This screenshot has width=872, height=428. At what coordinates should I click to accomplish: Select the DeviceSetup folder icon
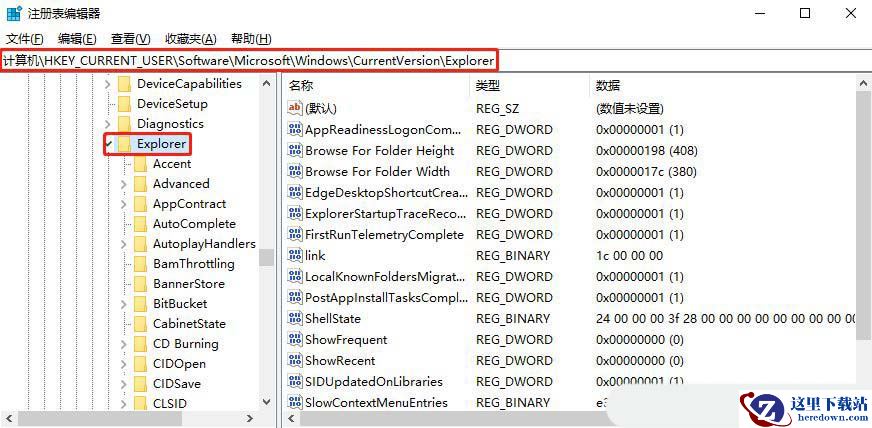(x=125, y=104)
